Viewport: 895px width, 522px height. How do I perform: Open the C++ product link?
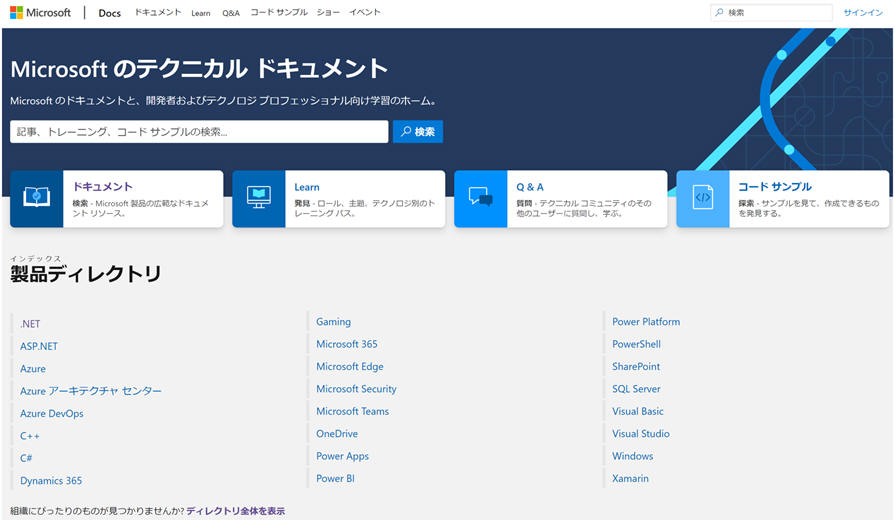click(30, 436)
